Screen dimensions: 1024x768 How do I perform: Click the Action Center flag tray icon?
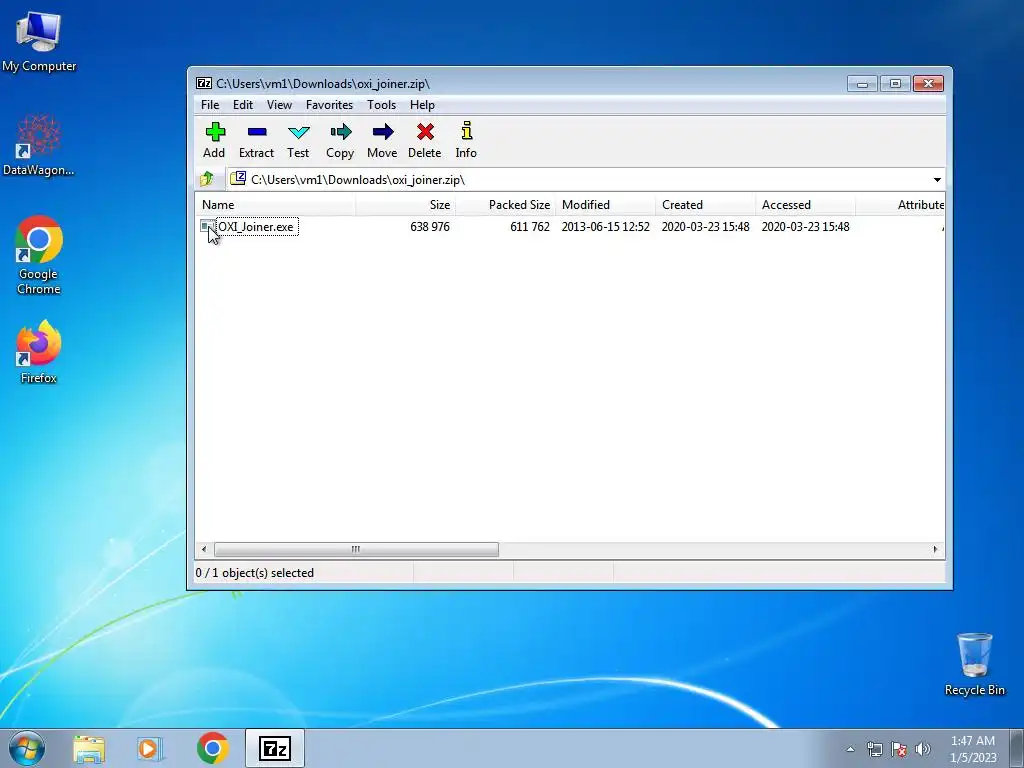point(899,749)
